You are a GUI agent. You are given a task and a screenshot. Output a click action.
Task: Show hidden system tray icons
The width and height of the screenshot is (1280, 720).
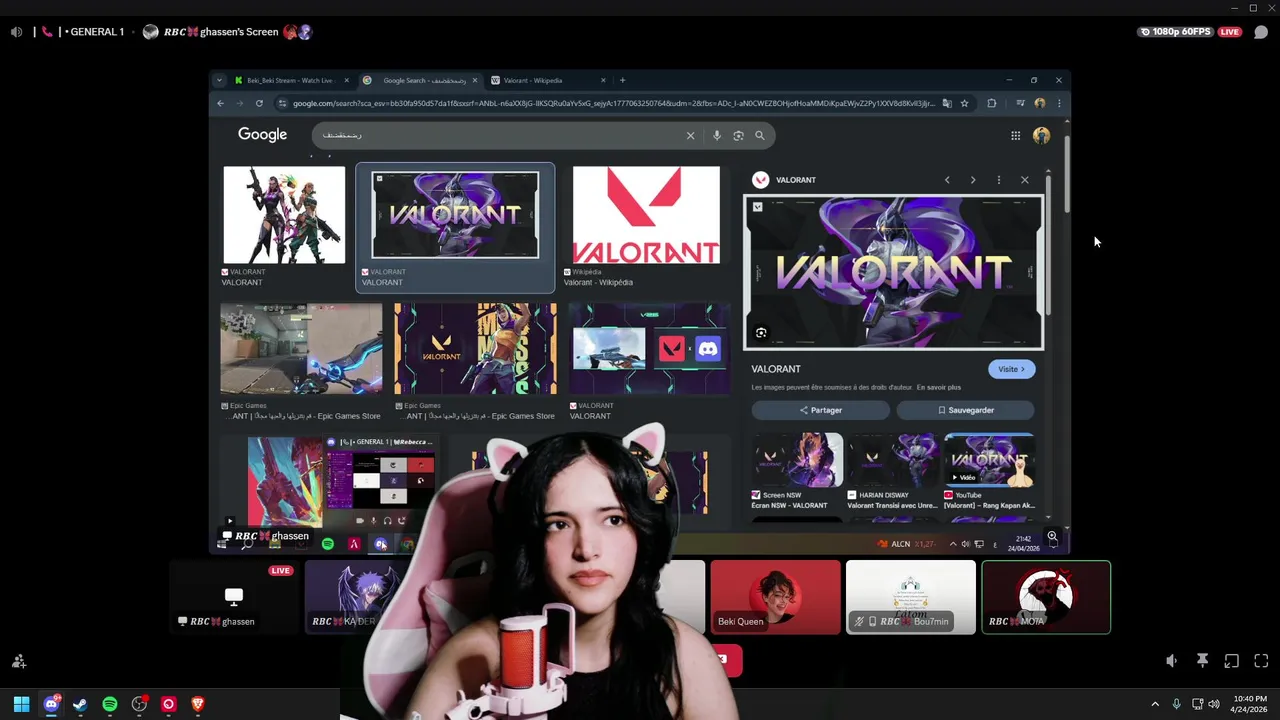coord(1155,704)
